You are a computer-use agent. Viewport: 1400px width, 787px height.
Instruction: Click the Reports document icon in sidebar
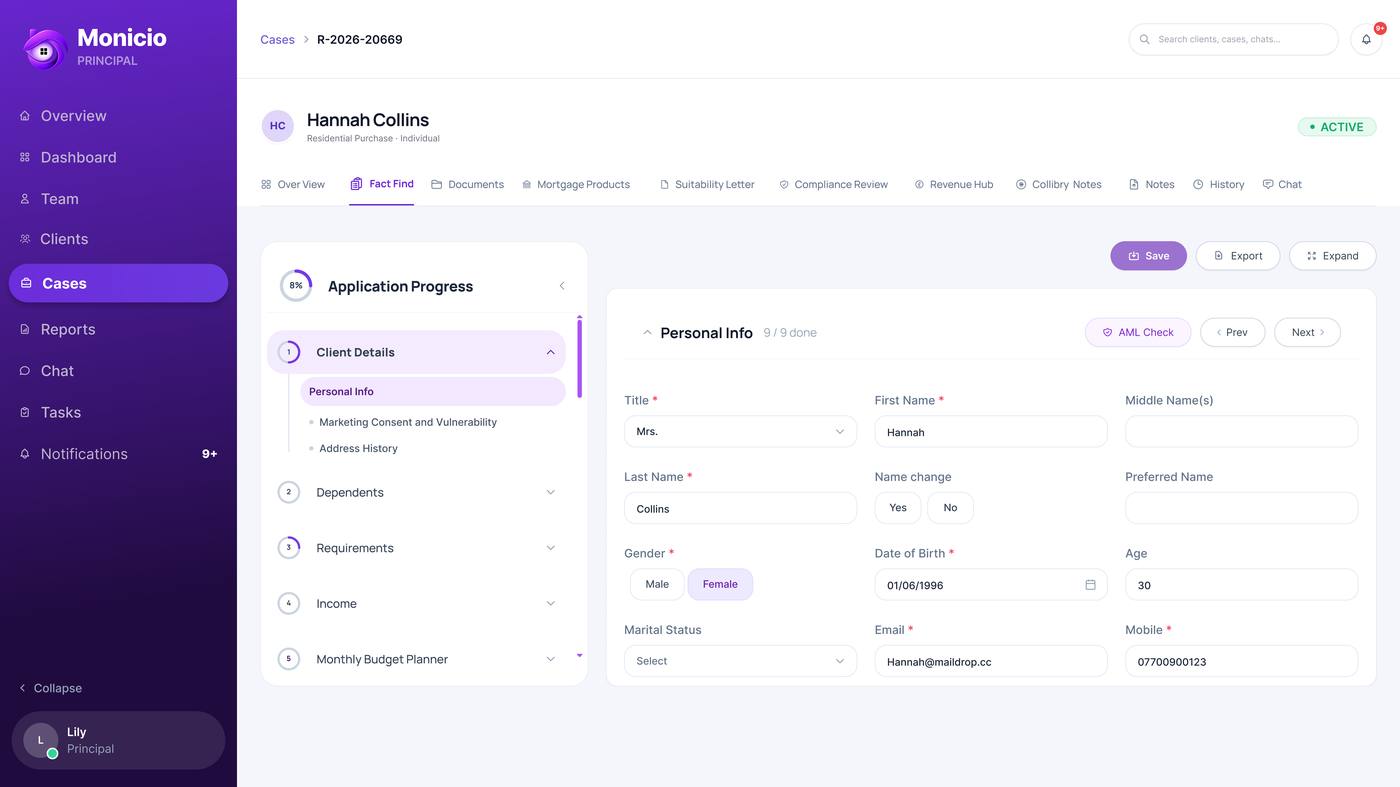coord(25,329)
